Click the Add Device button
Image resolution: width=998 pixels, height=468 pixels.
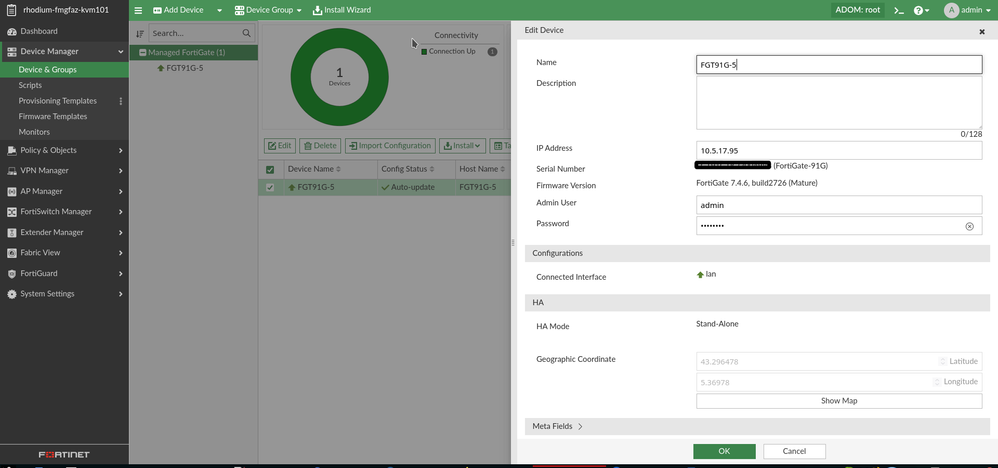[178, 10]
